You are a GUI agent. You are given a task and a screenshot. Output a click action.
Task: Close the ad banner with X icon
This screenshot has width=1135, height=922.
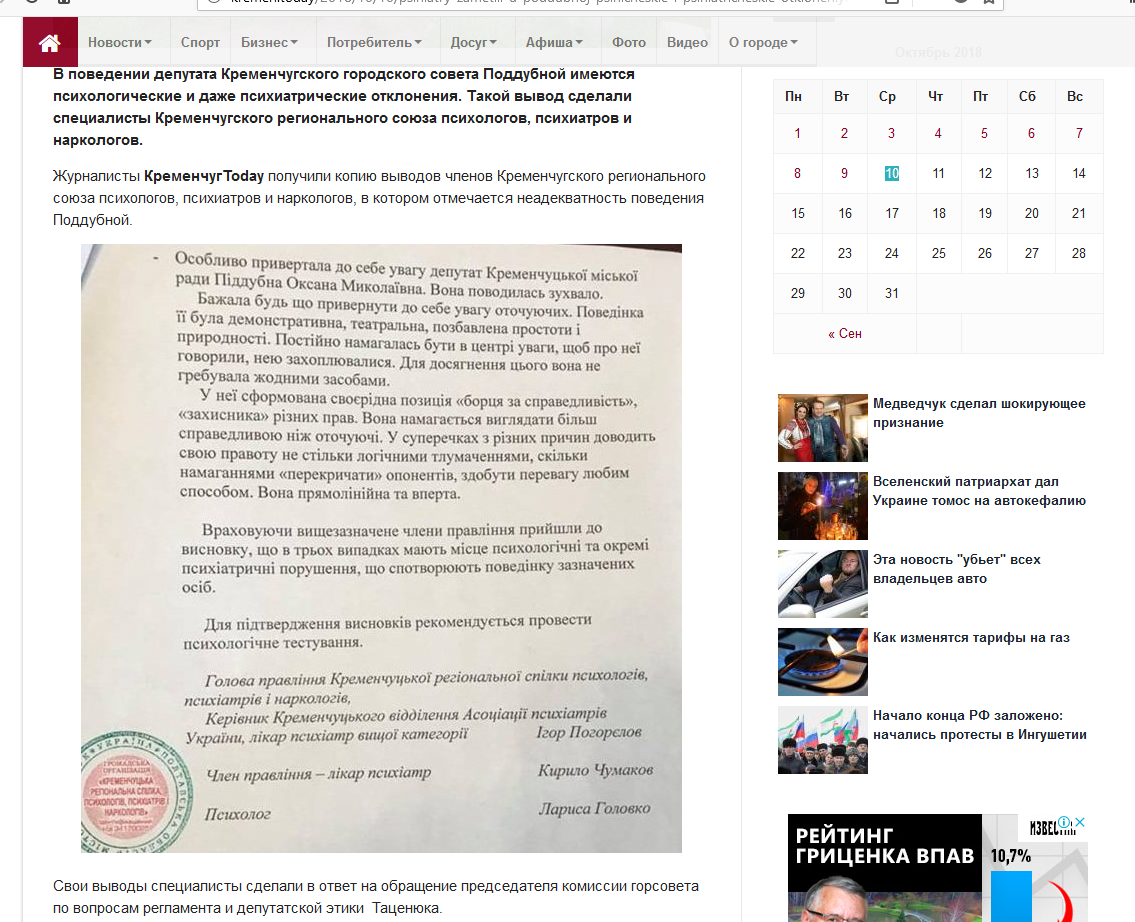pos(1080,823)
